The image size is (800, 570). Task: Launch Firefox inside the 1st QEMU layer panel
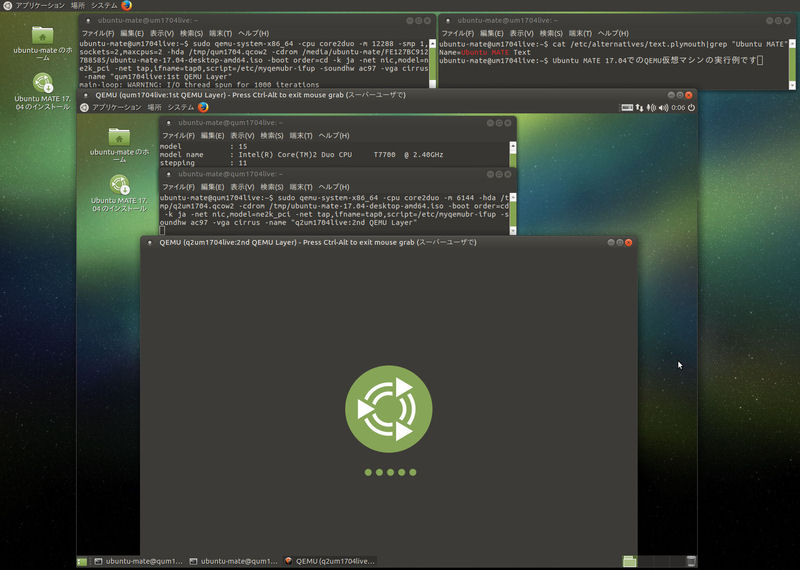[203, 107]
